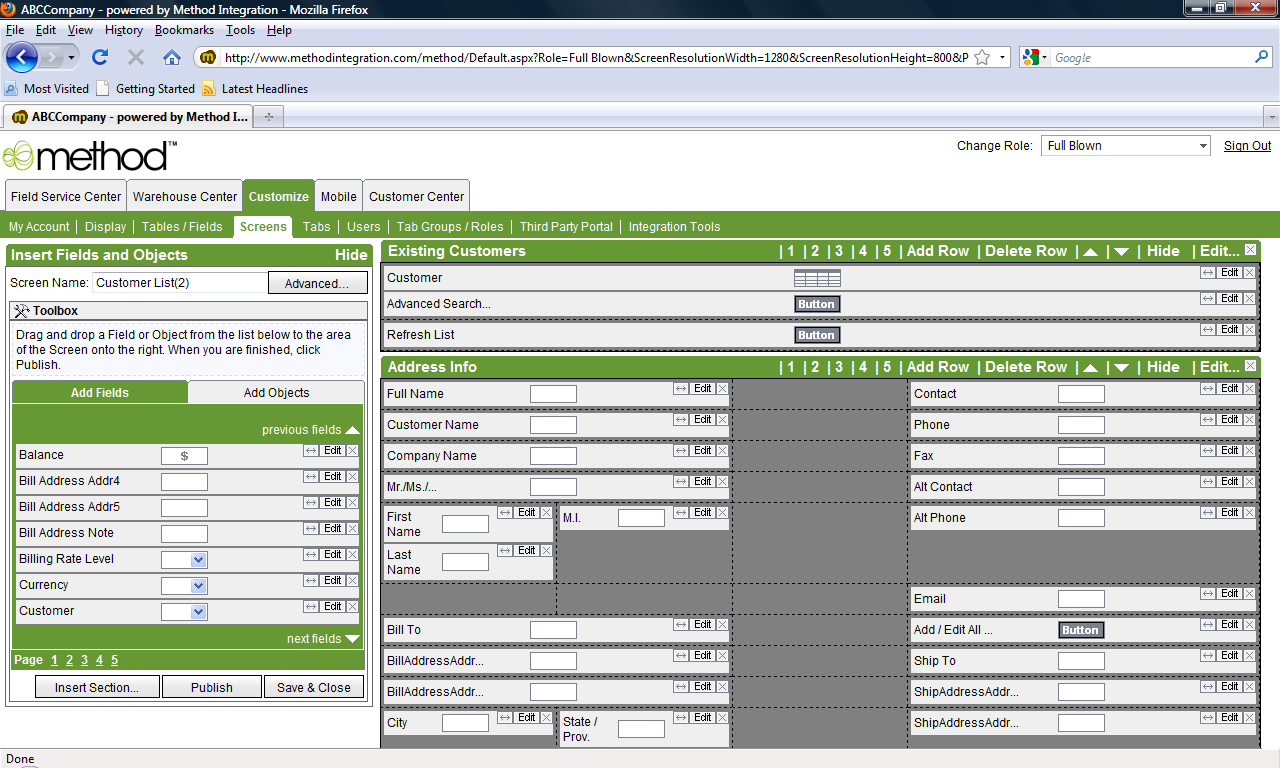Viewport: 1280px width, 770px height.
Task: Bookmark this page with the star icon
Action: click(982, 57)
